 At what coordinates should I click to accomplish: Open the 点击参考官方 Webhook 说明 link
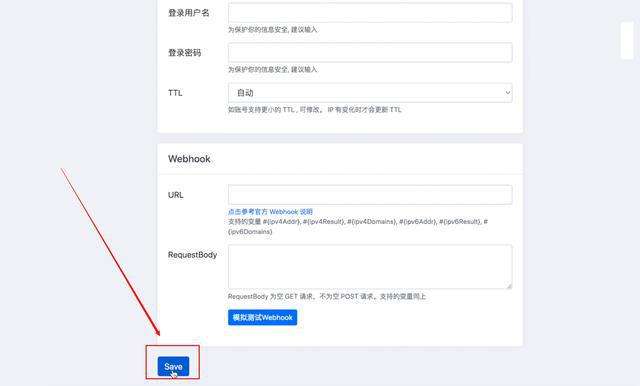[x=270, y=212]
